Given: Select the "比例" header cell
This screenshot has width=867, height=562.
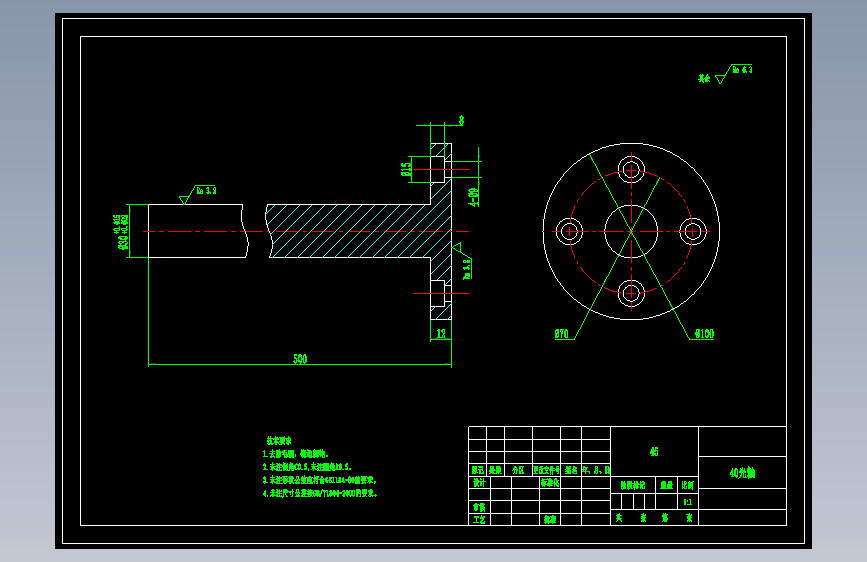Looking at the screenshot, I should pos(687,485).
